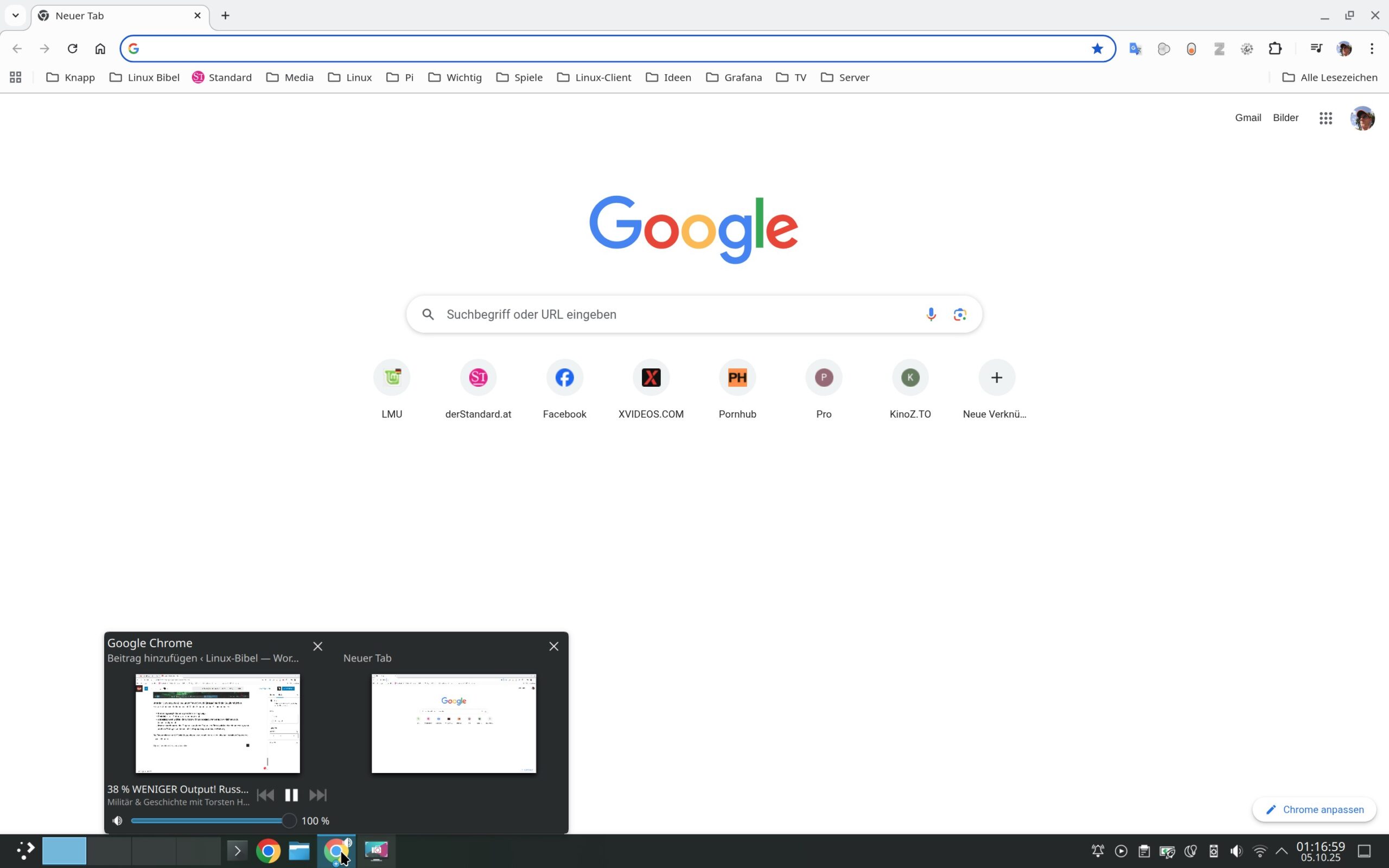Start voice search with the microphone icon
The width and height of the screenshot is (1389, 868).
click(931, 314)
